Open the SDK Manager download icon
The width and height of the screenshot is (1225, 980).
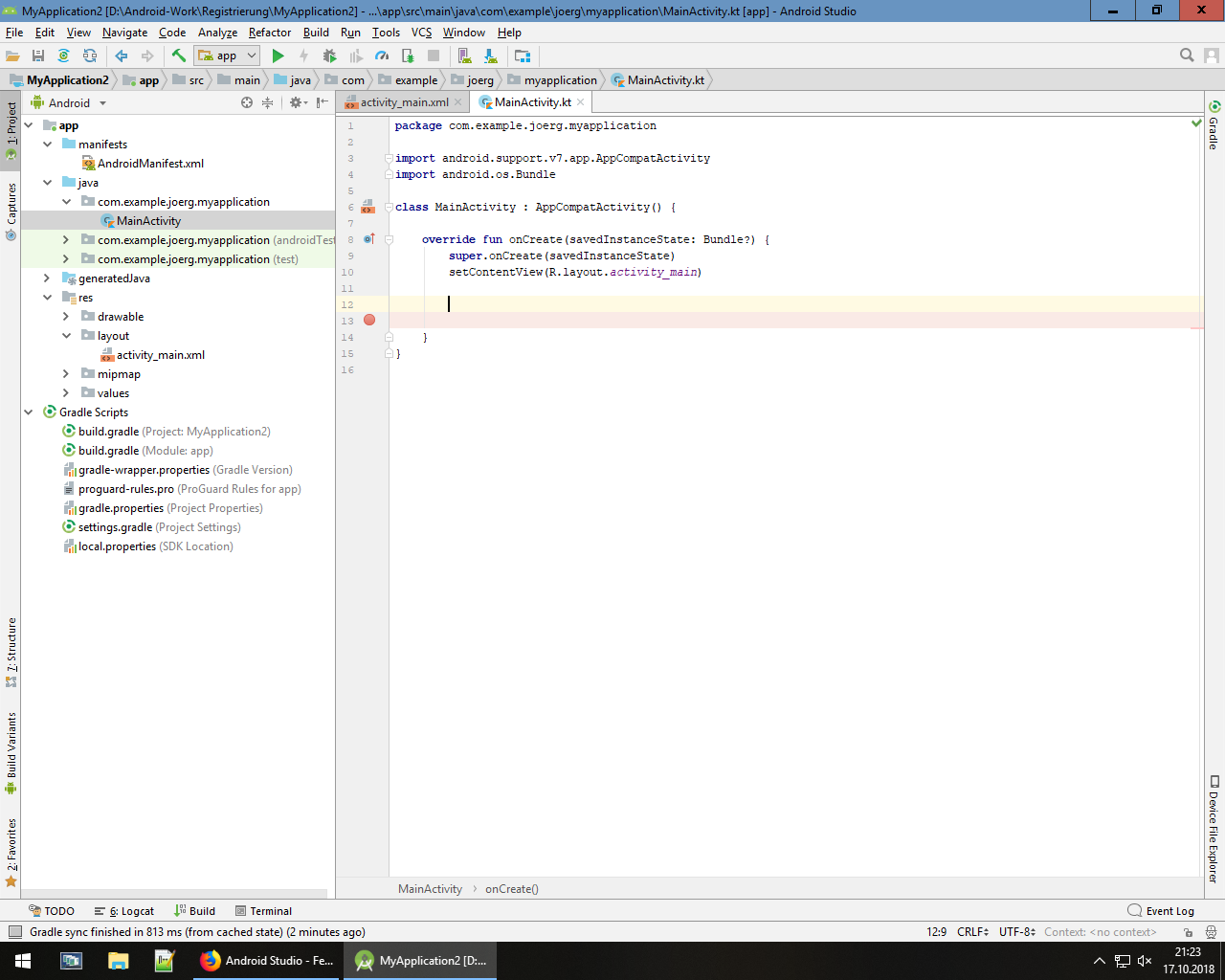(x=490, y=56)
